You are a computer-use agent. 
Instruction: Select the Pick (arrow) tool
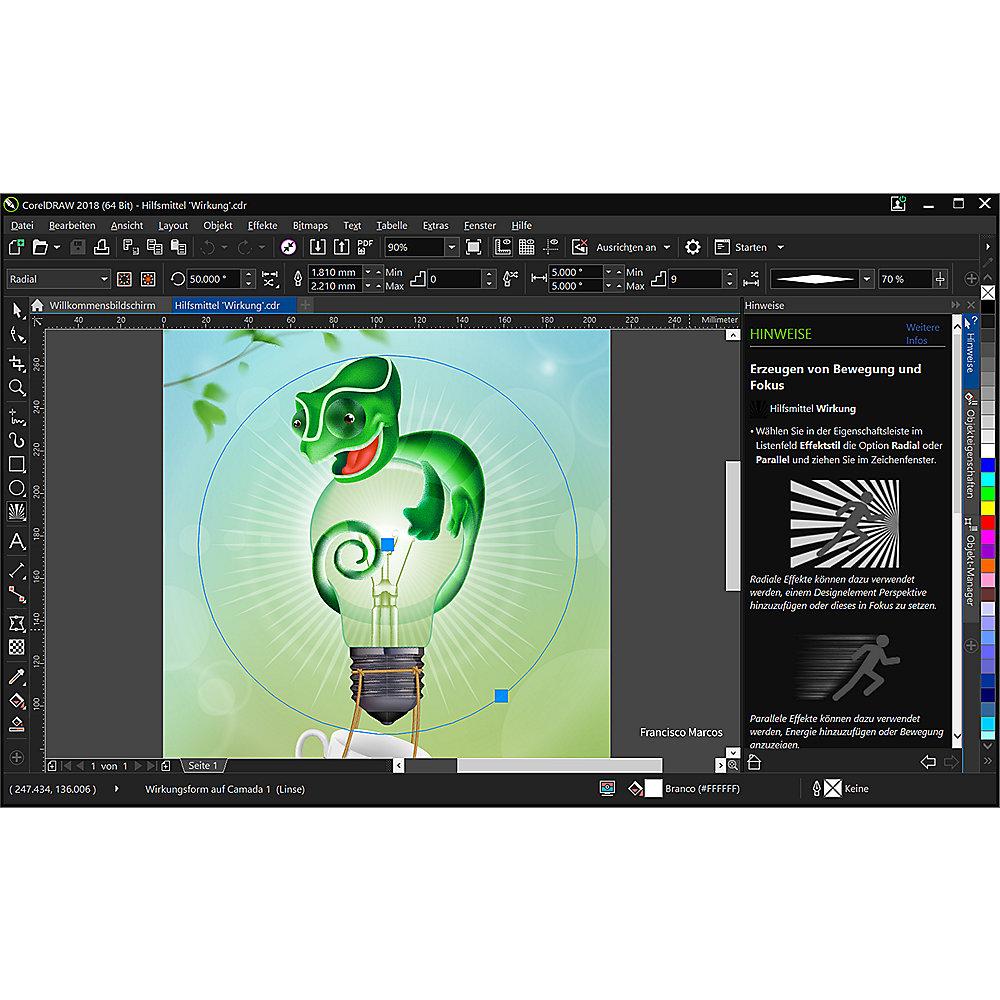click(17, 310)
